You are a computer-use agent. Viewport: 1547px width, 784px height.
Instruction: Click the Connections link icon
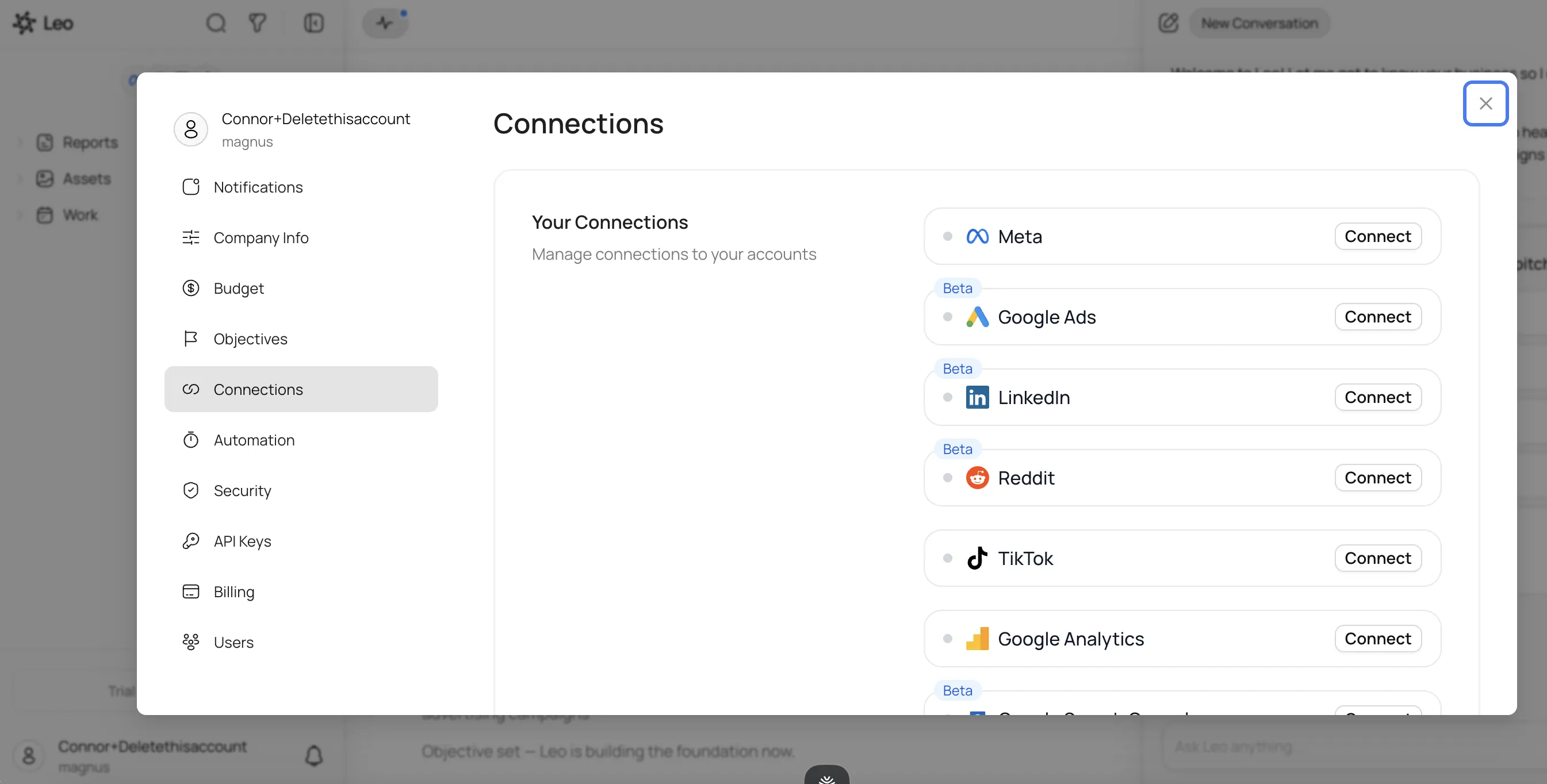click(x=191, y=390)
